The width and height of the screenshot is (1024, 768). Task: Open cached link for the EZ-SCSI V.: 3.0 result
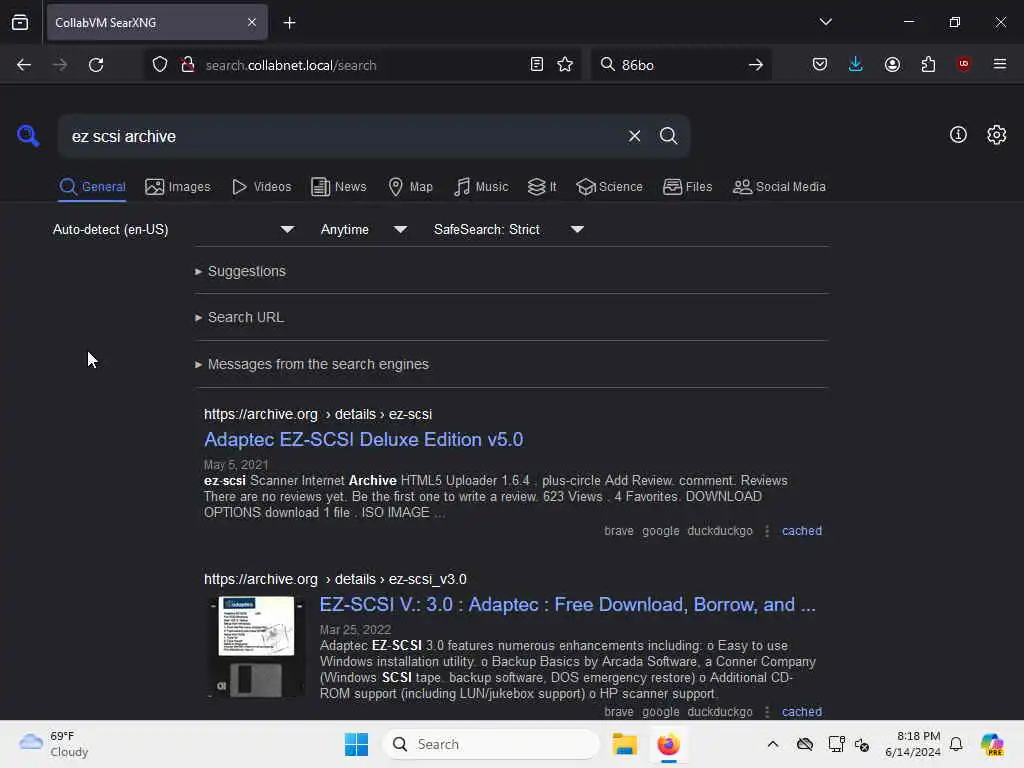[801, 712]
